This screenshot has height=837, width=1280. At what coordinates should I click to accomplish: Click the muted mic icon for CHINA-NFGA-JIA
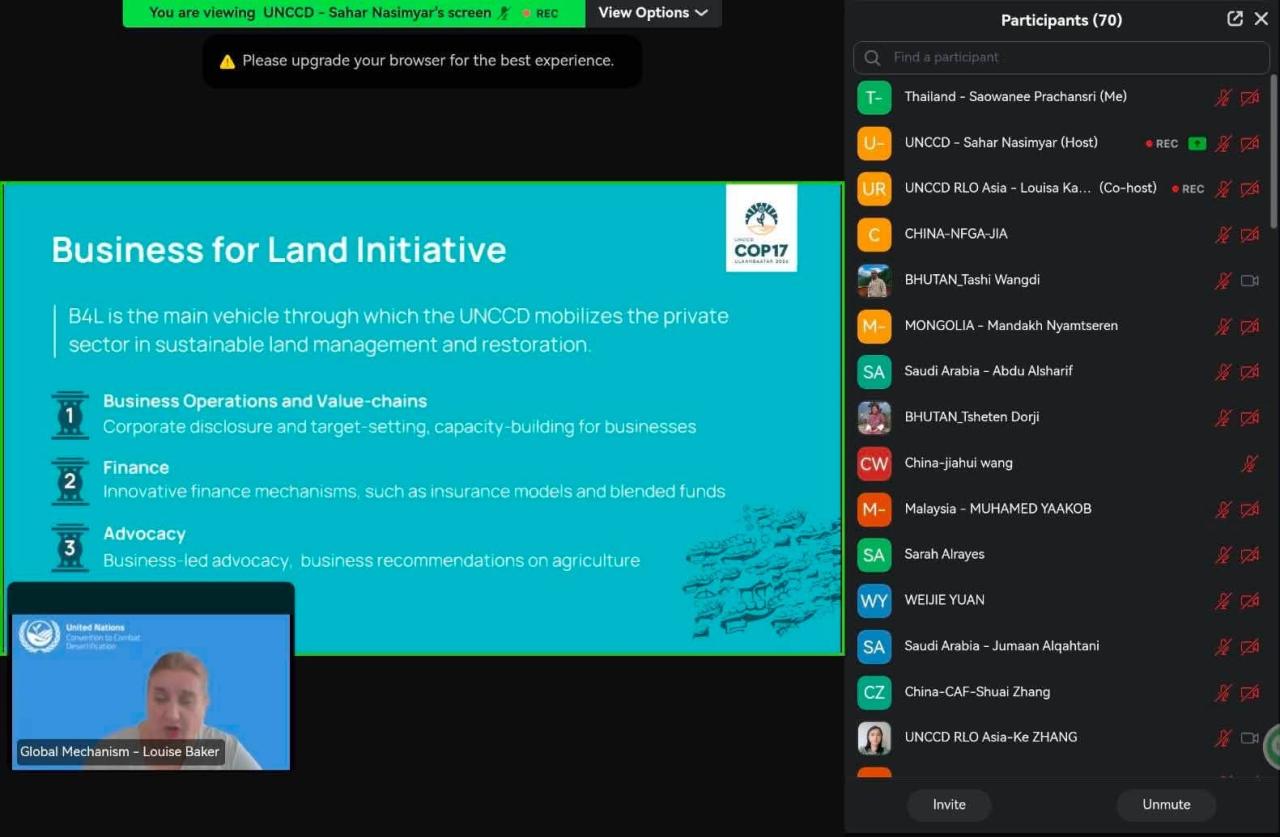[1223, 235]
